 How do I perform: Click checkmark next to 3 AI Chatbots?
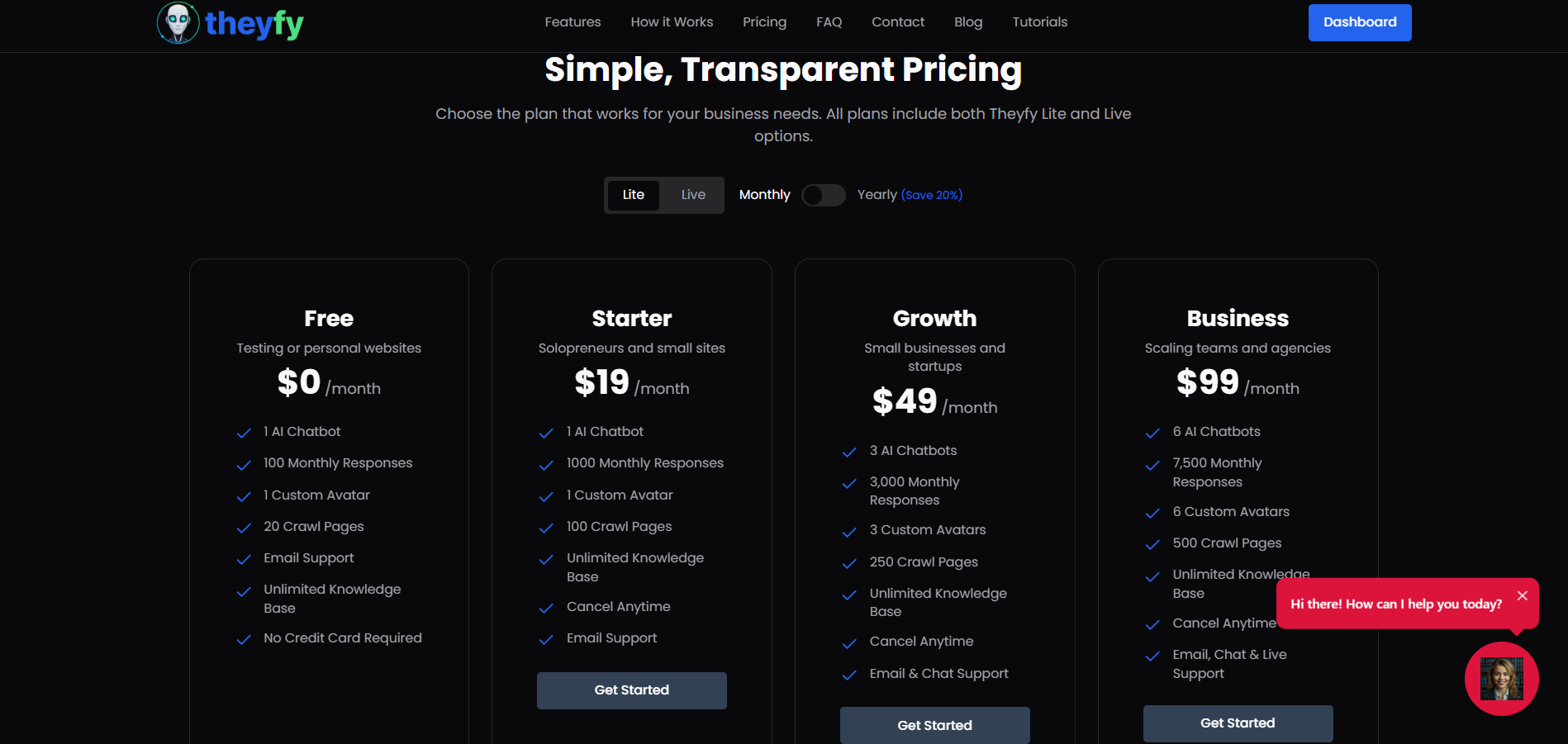(x=849, y=452)
